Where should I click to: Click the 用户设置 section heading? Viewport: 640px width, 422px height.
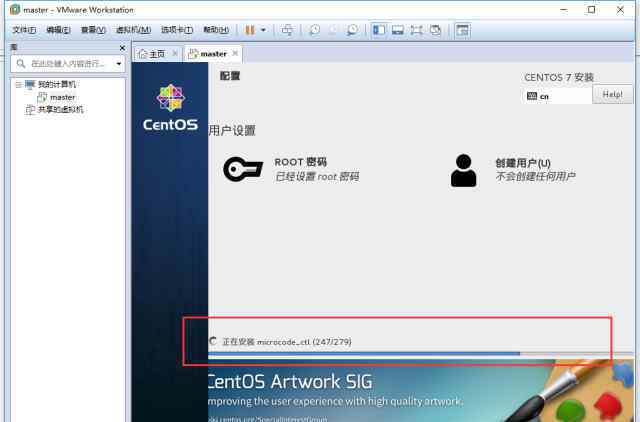(x=232, y=131)
